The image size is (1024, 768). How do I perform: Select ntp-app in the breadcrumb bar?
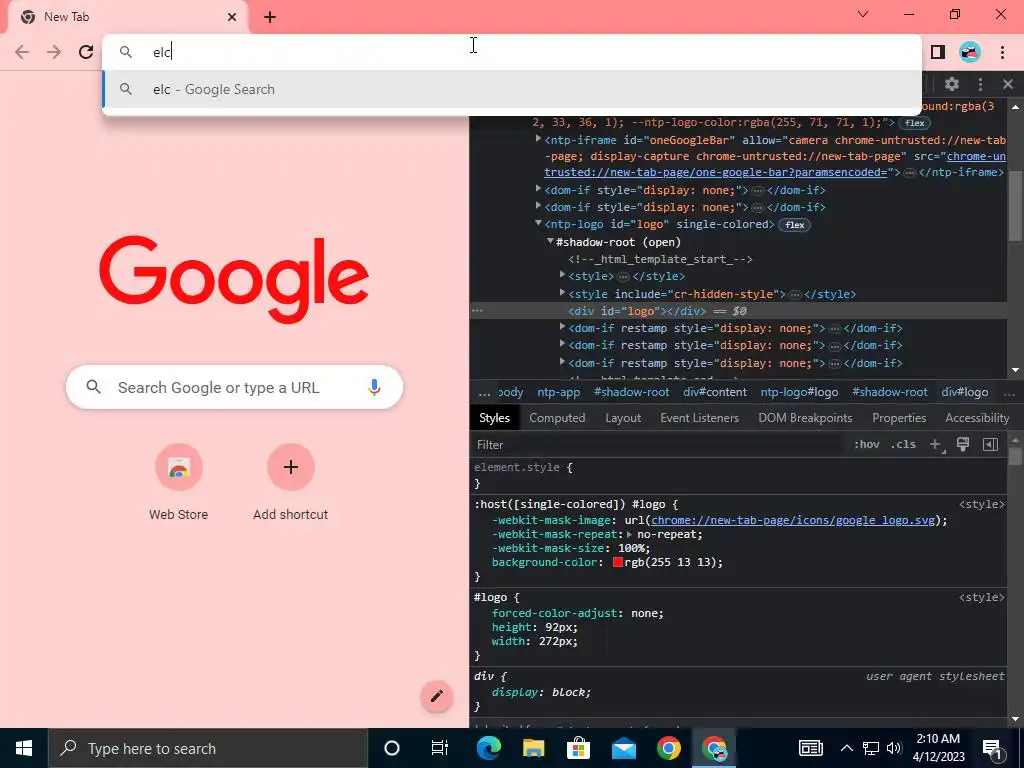pos(558,392)
